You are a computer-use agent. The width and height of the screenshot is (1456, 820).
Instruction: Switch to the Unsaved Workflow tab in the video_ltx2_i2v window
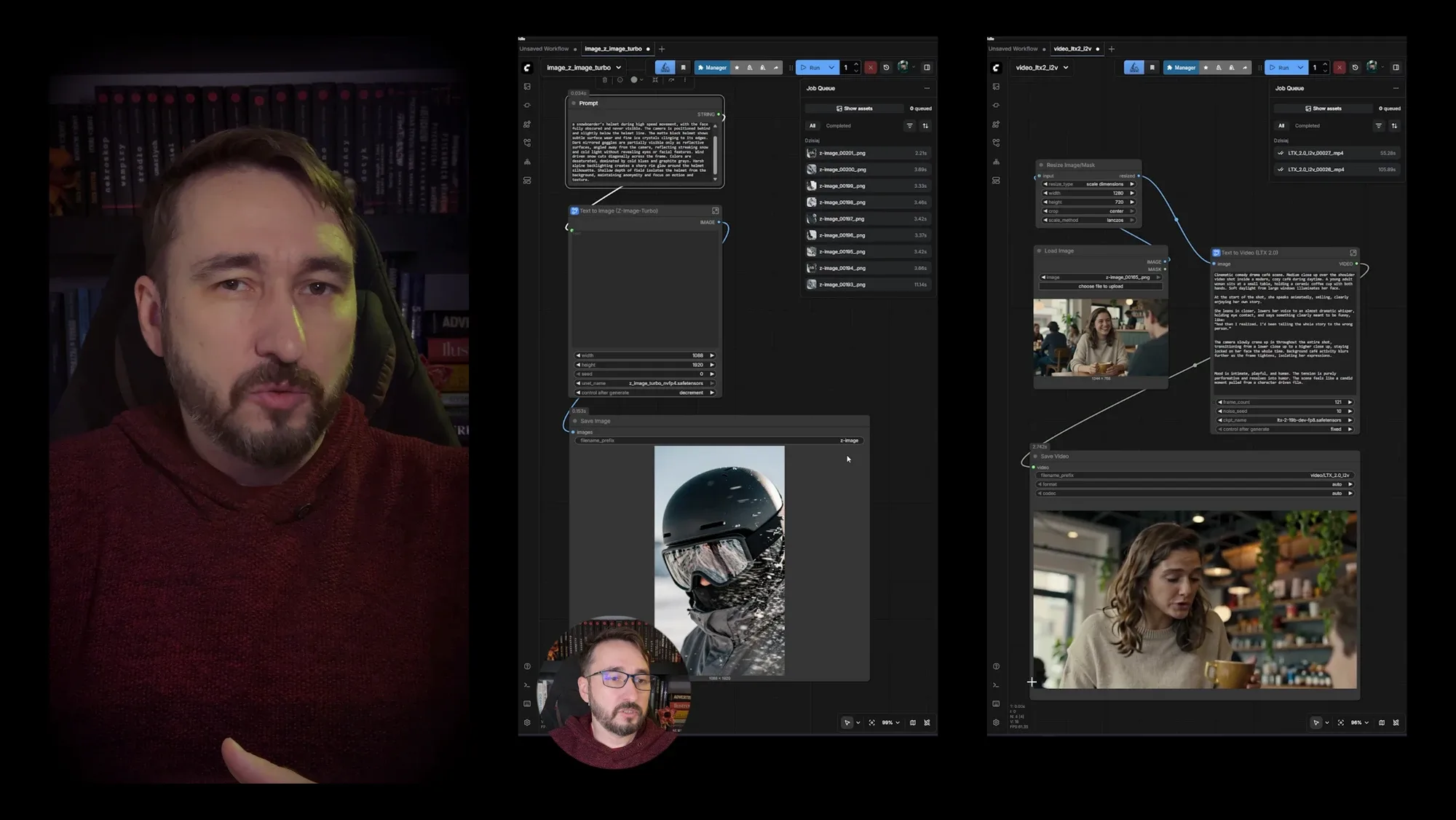[x=1013, y=49]
